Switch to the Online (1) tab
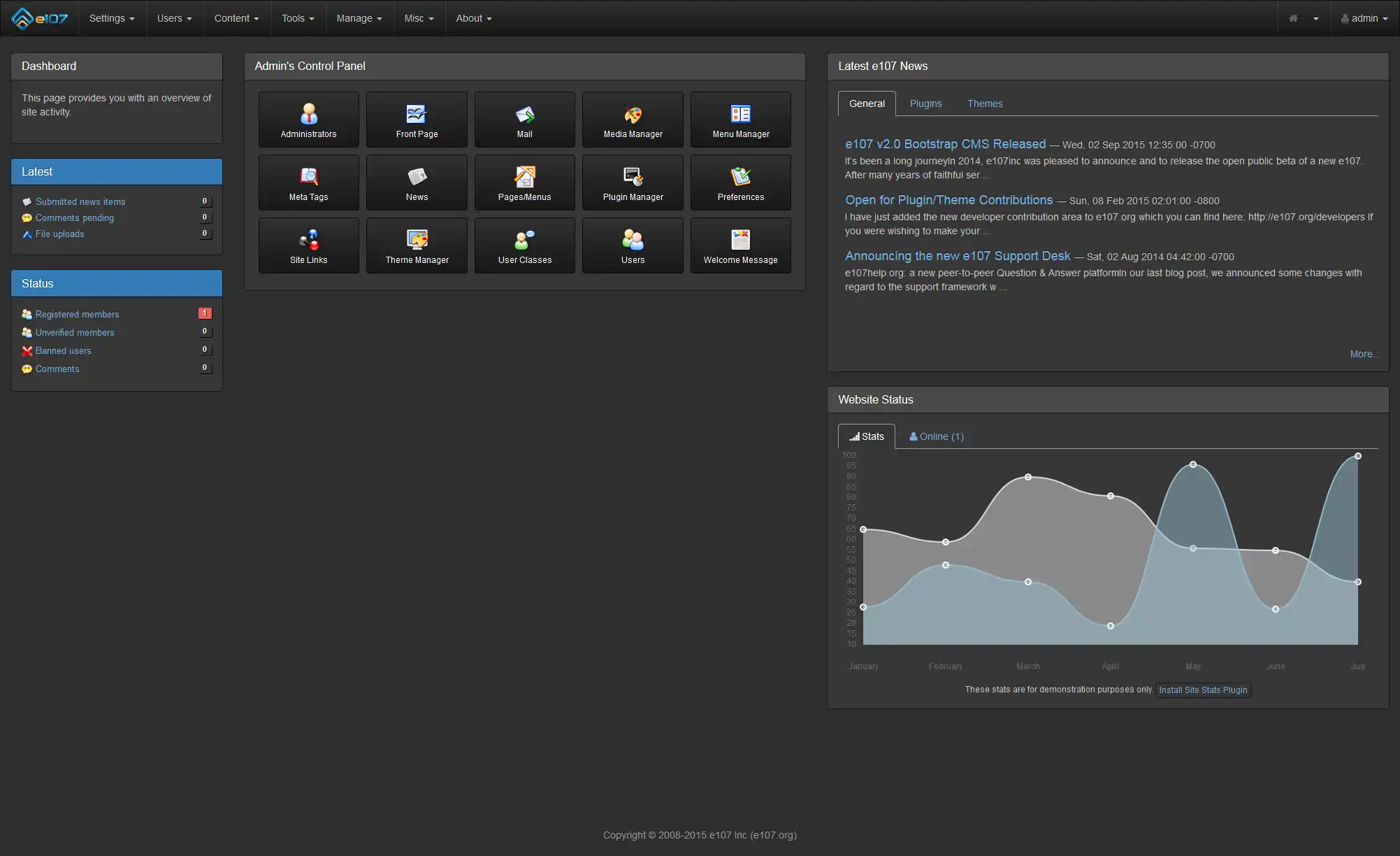Image resolution: width=1400 pixels, height=856 pixels. [937, 436]
